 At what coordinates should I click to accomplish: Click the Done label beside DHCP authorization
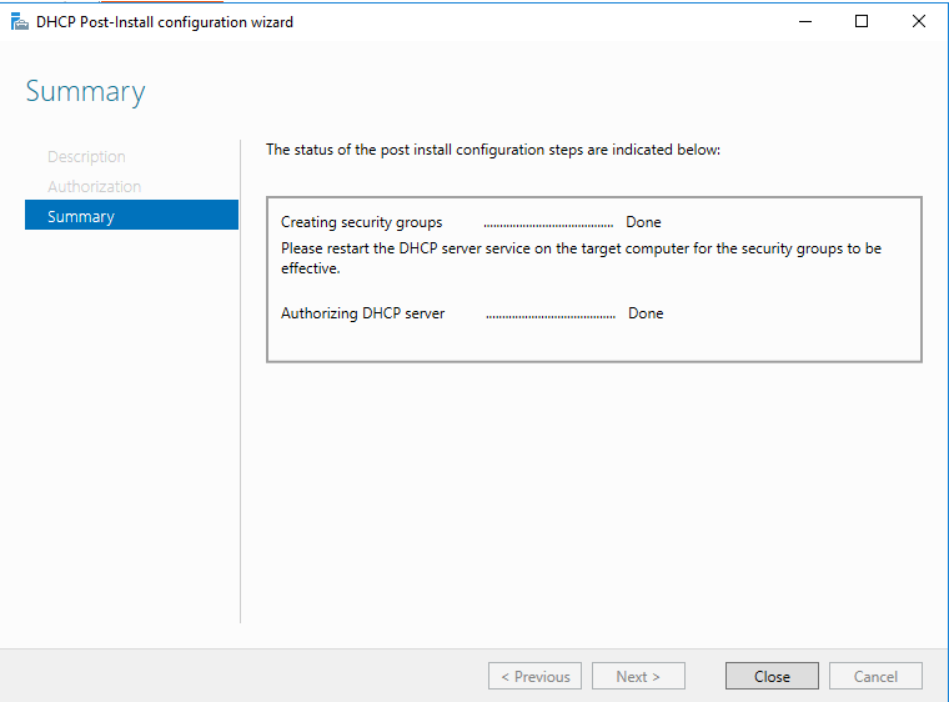(x=645, y=313)
